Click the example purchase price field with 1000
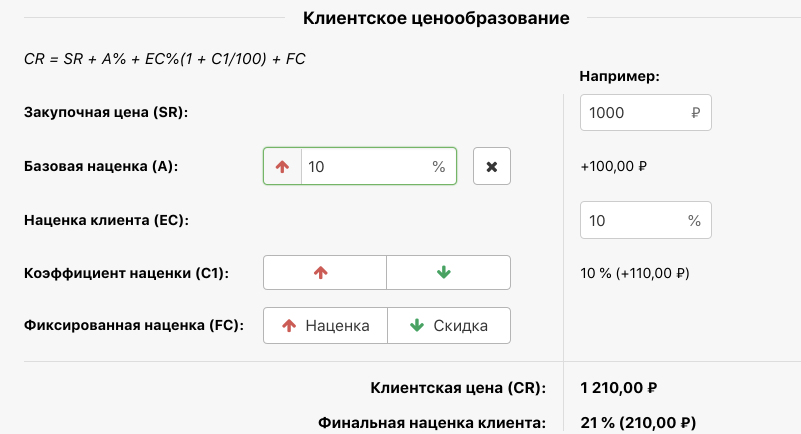Image resolution: width=801 pixels, height=434 pixels. click(633, 113)
